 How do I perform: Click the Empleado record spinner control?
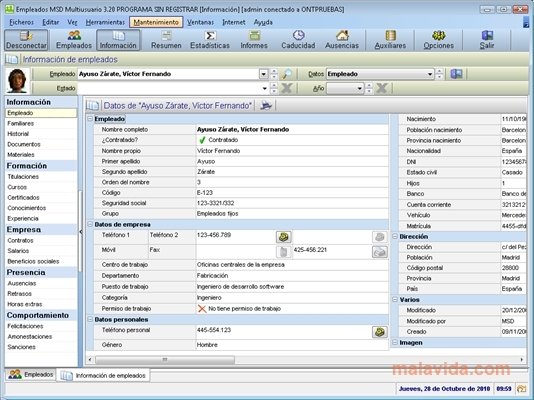(274, 74)
